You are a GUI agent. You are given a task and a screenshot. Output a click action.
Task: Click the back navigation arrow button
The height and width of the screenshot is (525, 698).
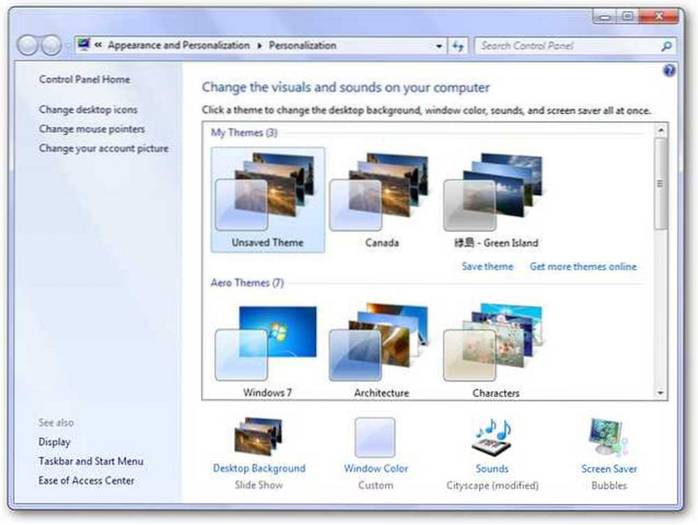[x=28, y=46]
